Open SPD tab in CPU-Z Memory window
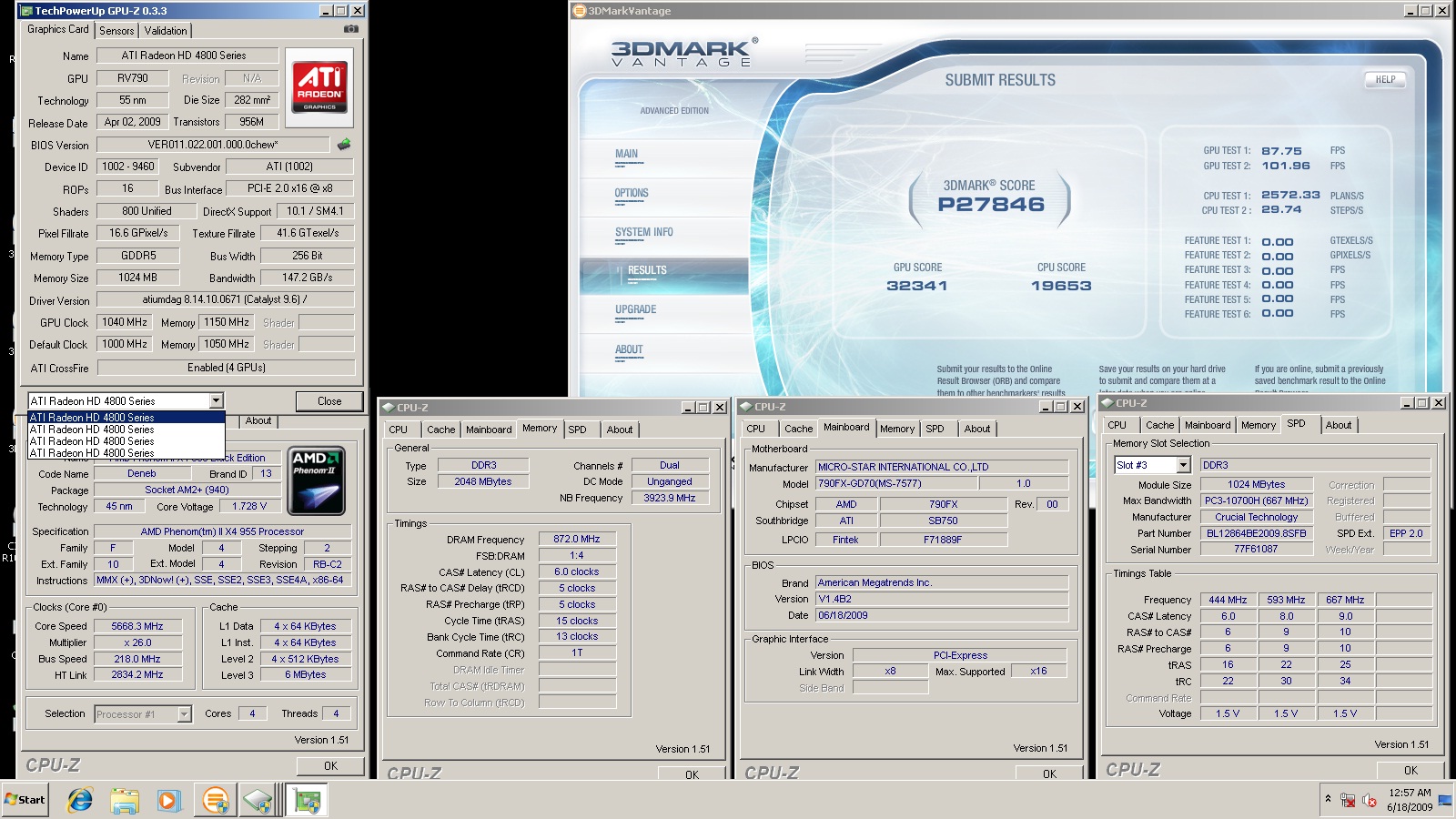Viewport: 1456px width, 819px height. 577,430
